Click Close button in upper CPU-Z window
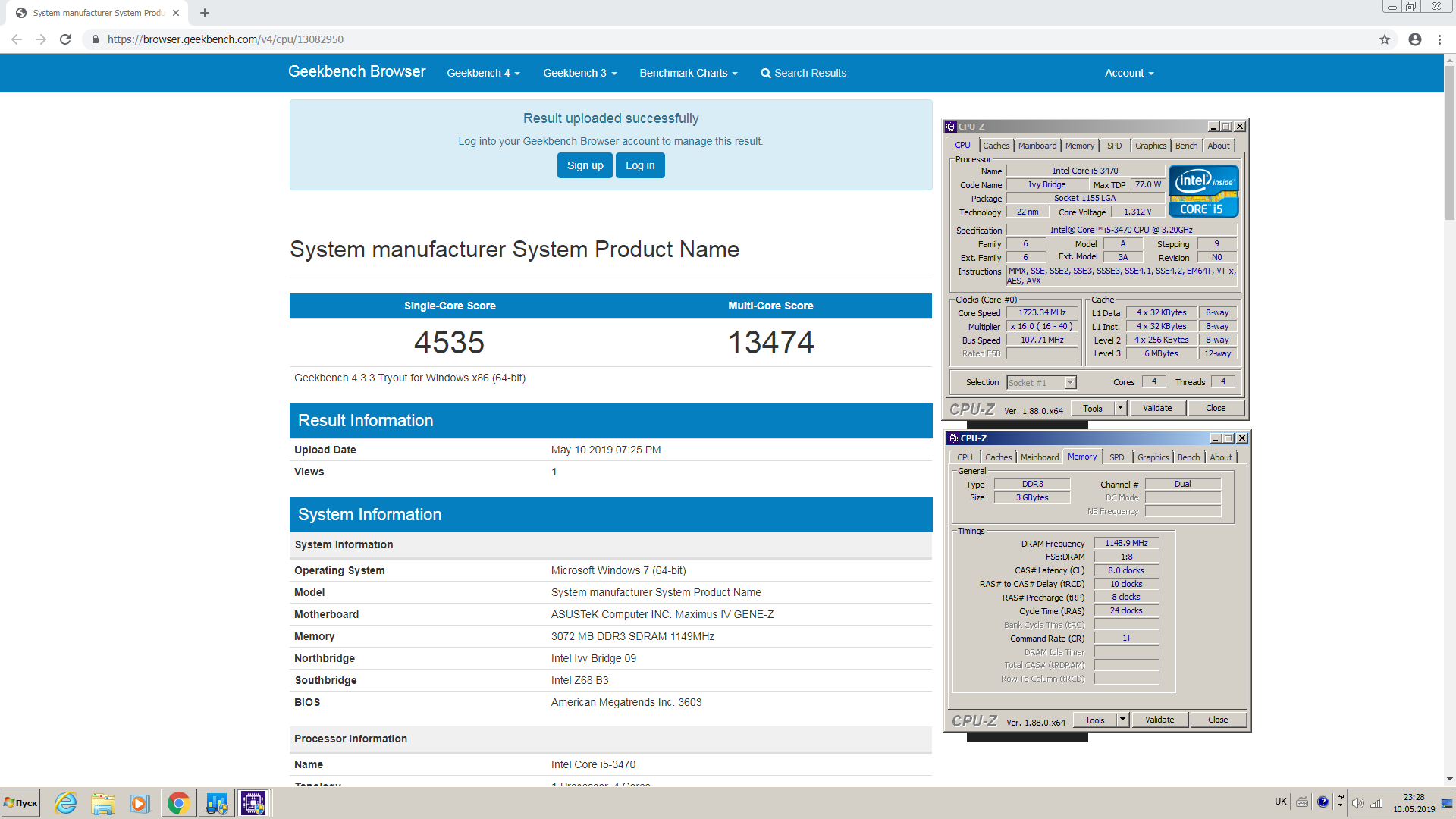The image size is (1456, 819). click(1216, 408)
